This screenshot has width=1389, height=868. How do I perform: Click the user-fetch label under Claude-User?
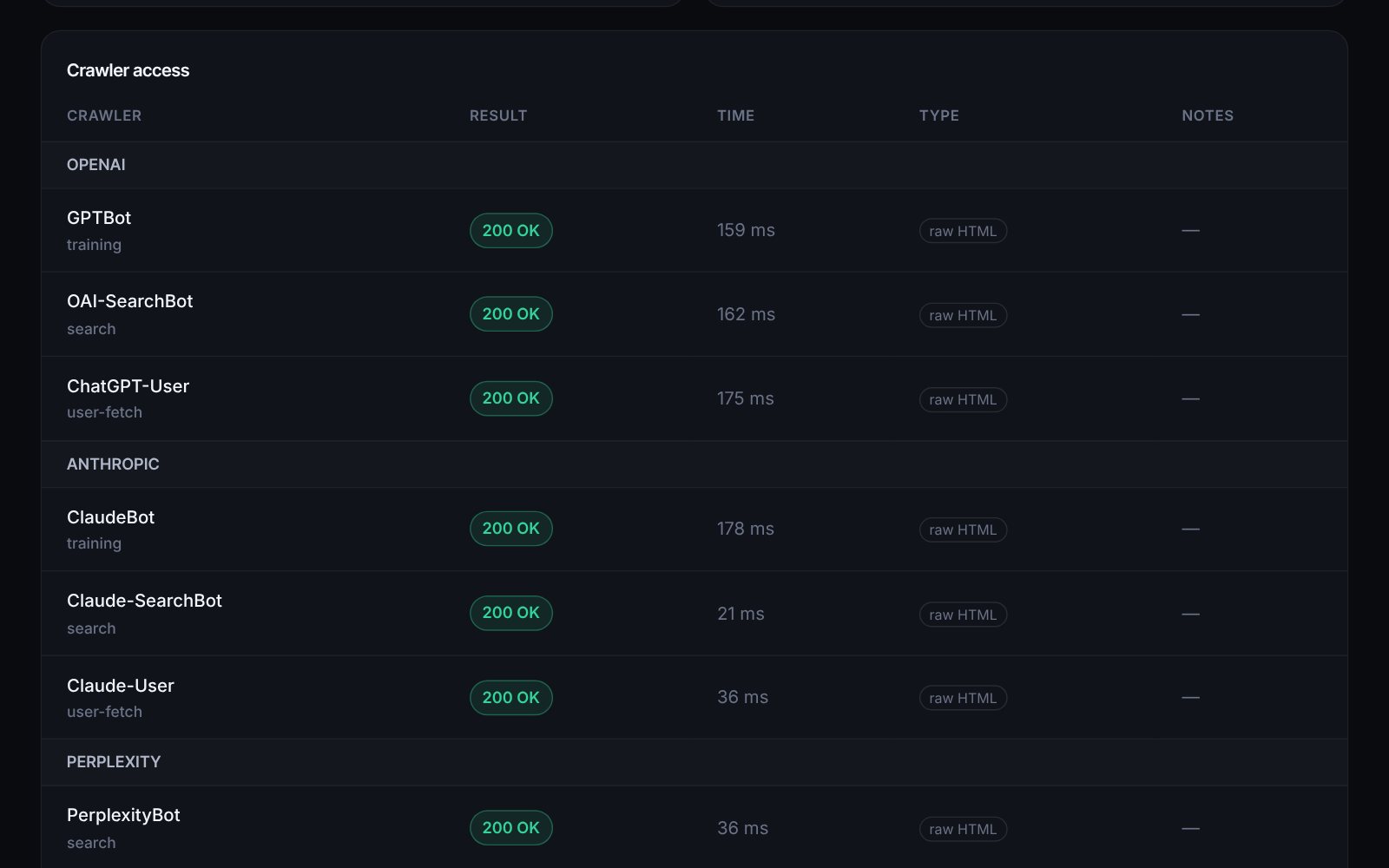point(104,712)
